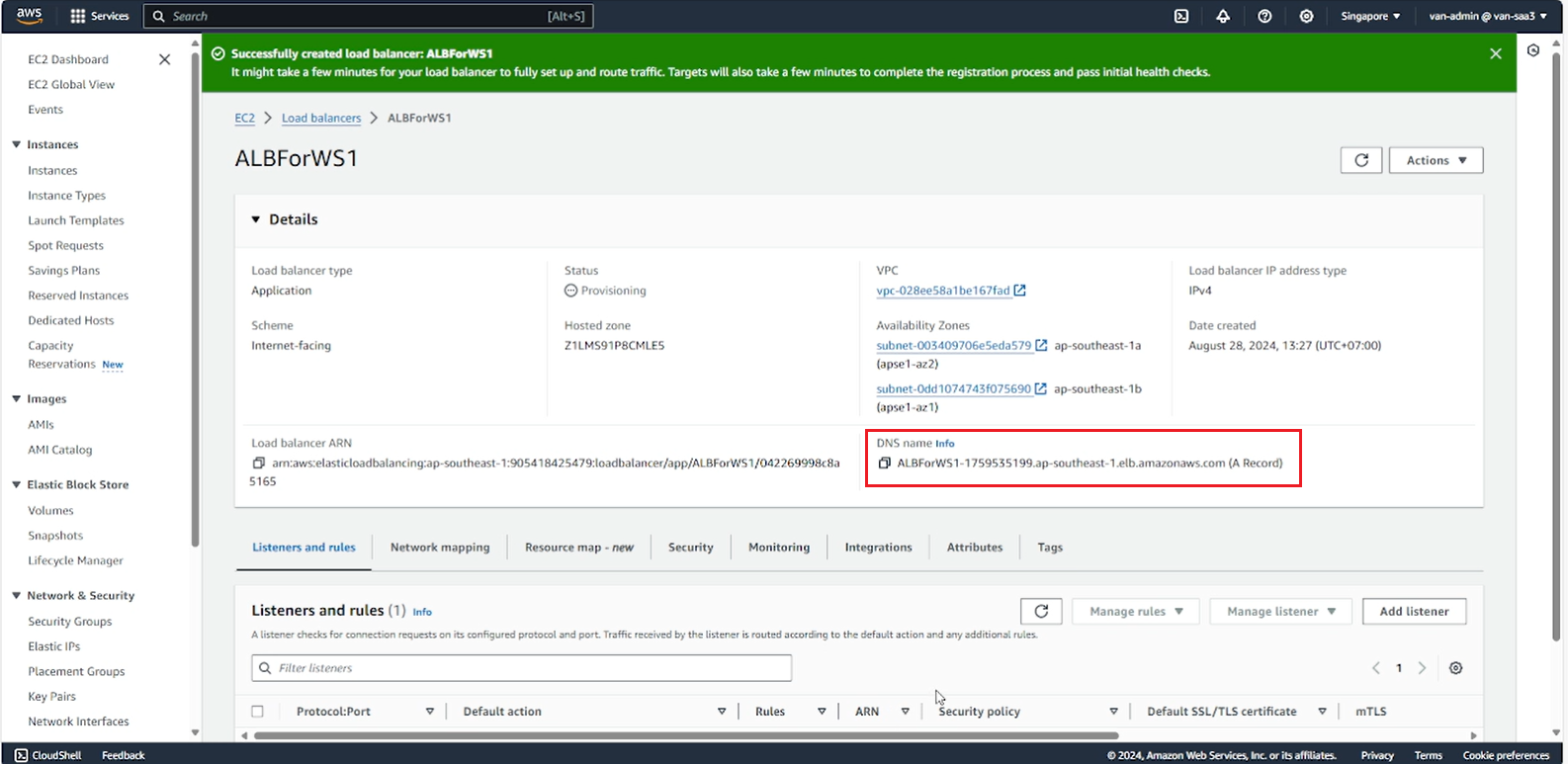Collapse the Details section
1568x764 pixels.
(x=256, y=219)
